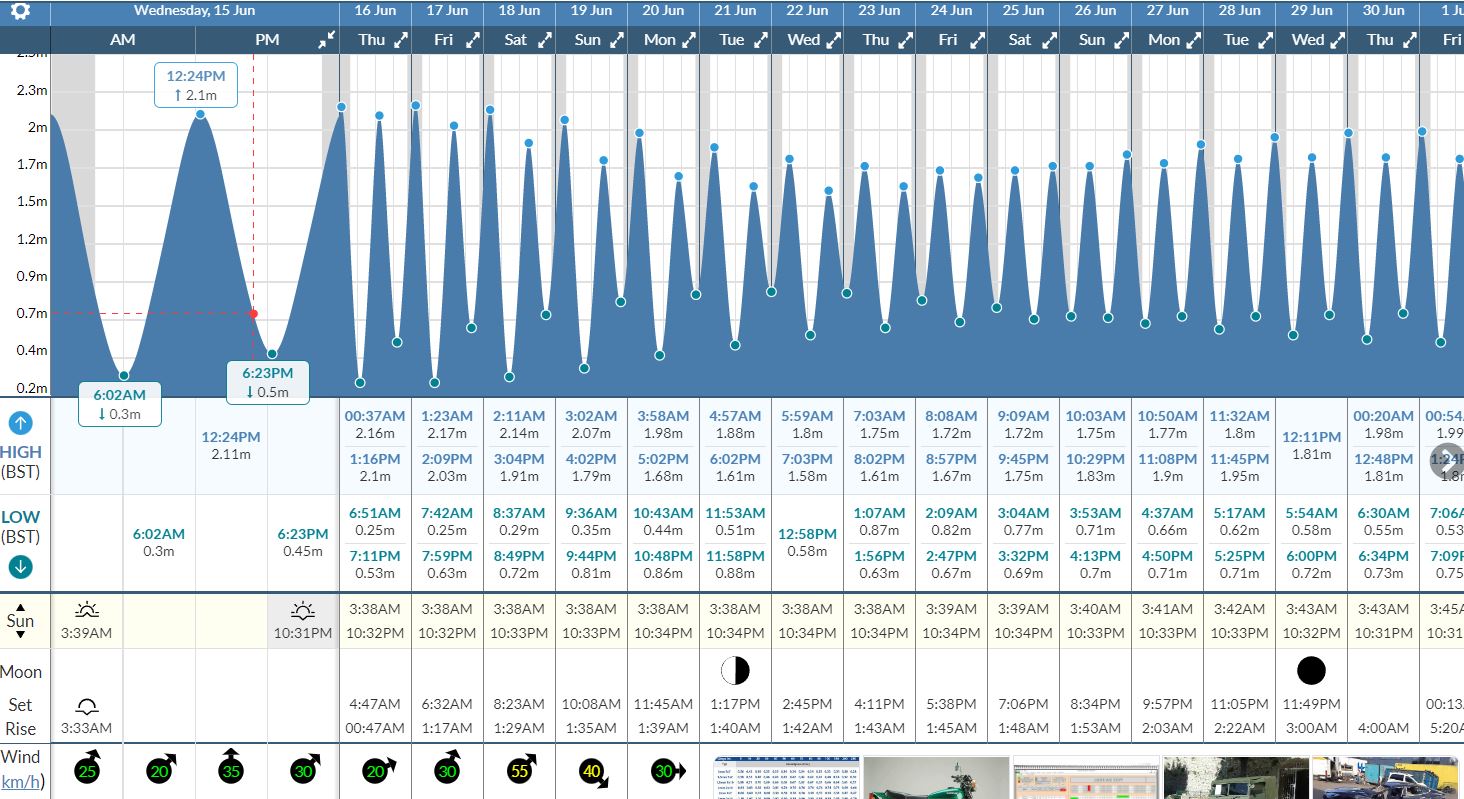Click the yellow 55 wind speed icon
The width and height of the screenshot is (1464, 799).
coord(521,770)
